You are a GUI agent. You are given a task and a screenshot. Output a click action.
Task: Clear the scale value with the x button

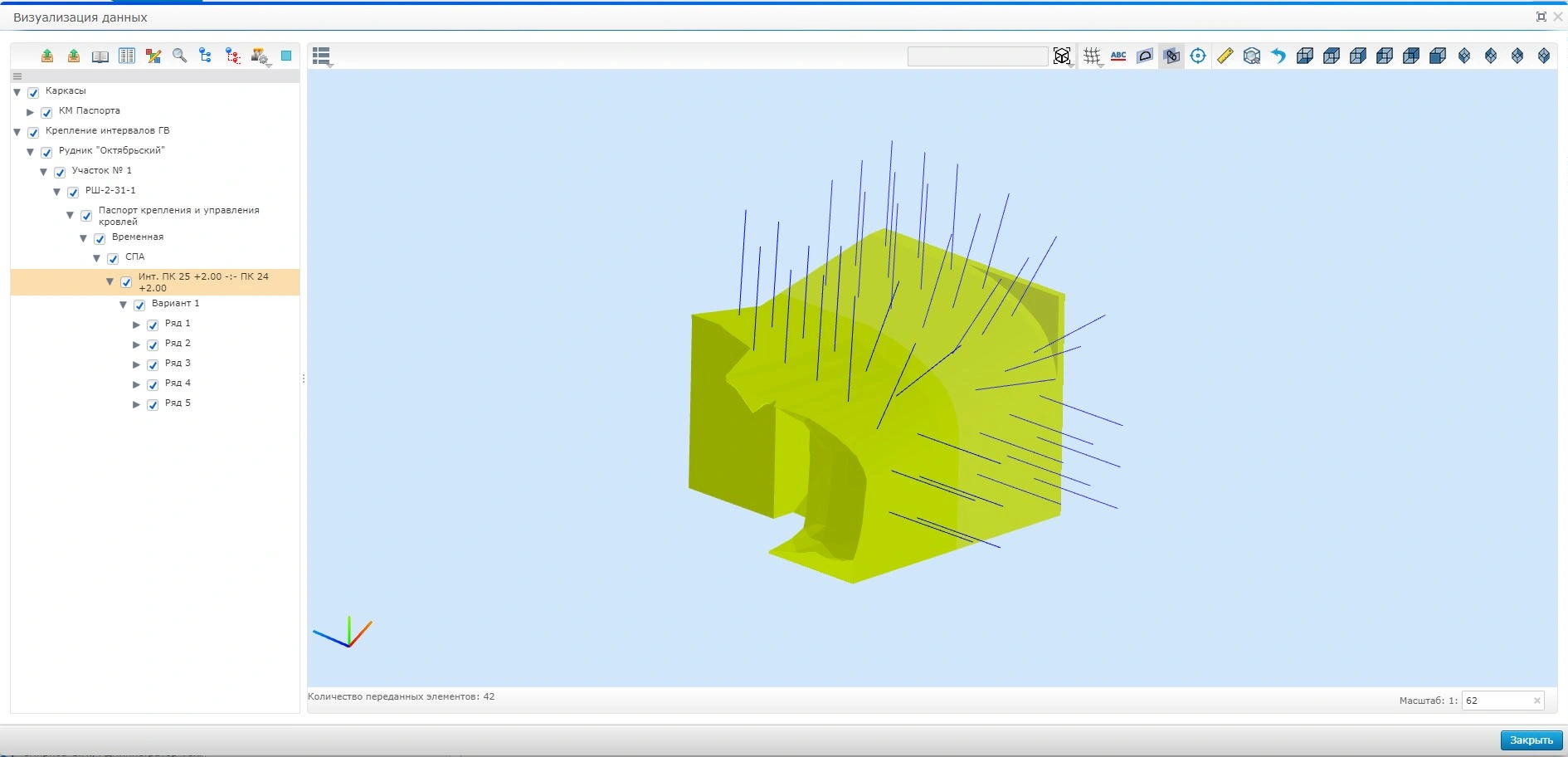[1536, 701]
